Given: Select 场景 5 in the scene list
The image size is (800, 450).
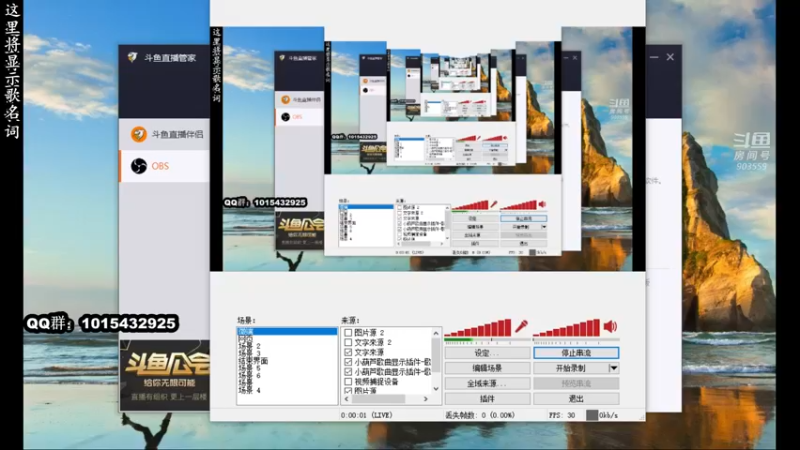Looking at the screenshot, I should pos(249,368).
